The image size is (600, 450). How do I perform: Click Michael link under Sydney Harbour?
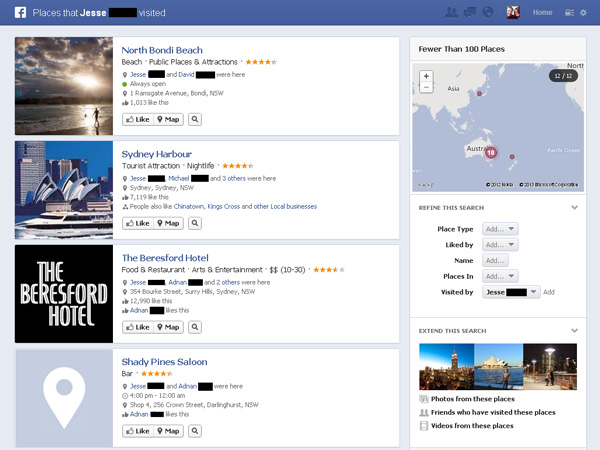pos(179,178)
